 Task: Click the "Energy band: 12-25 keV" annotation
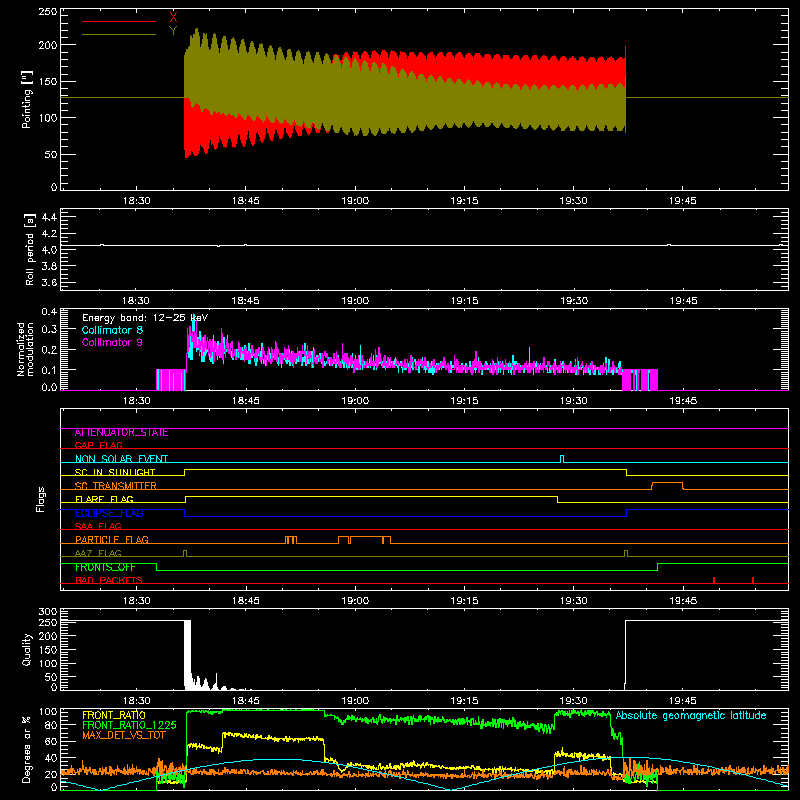(145, 318)
